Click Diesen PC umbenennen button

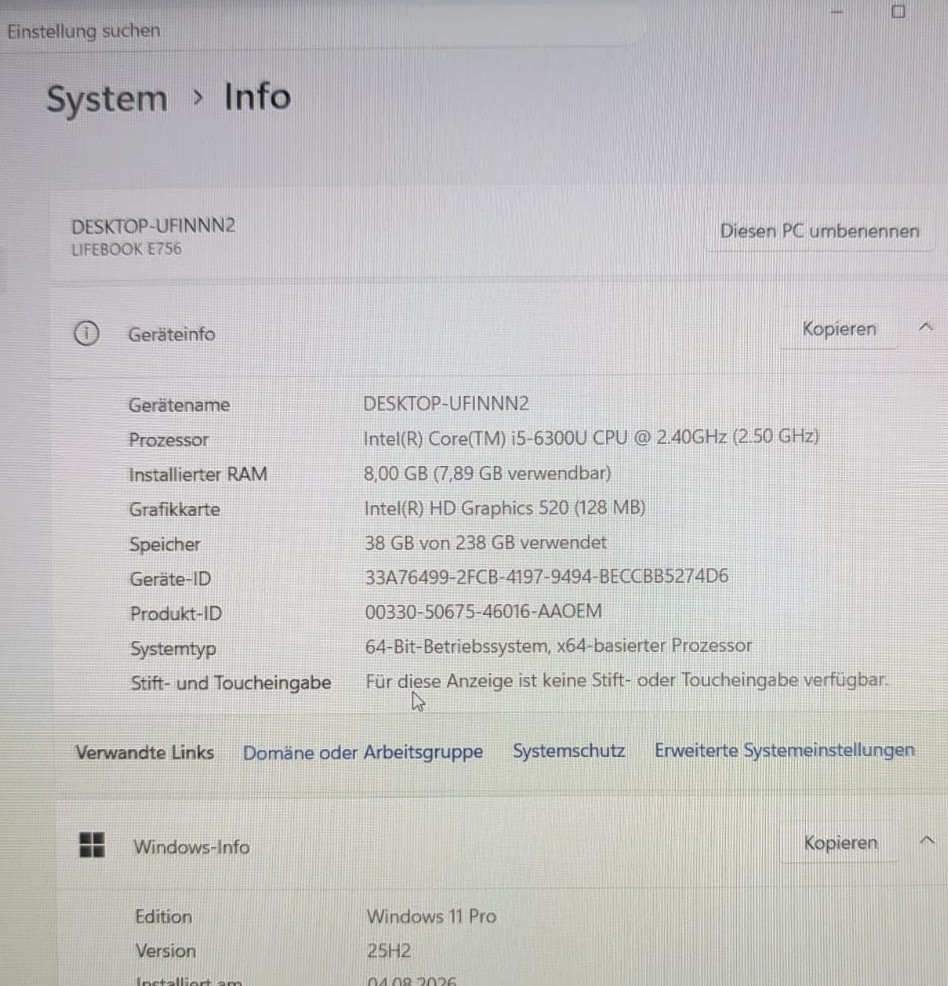tap(820, 231)
